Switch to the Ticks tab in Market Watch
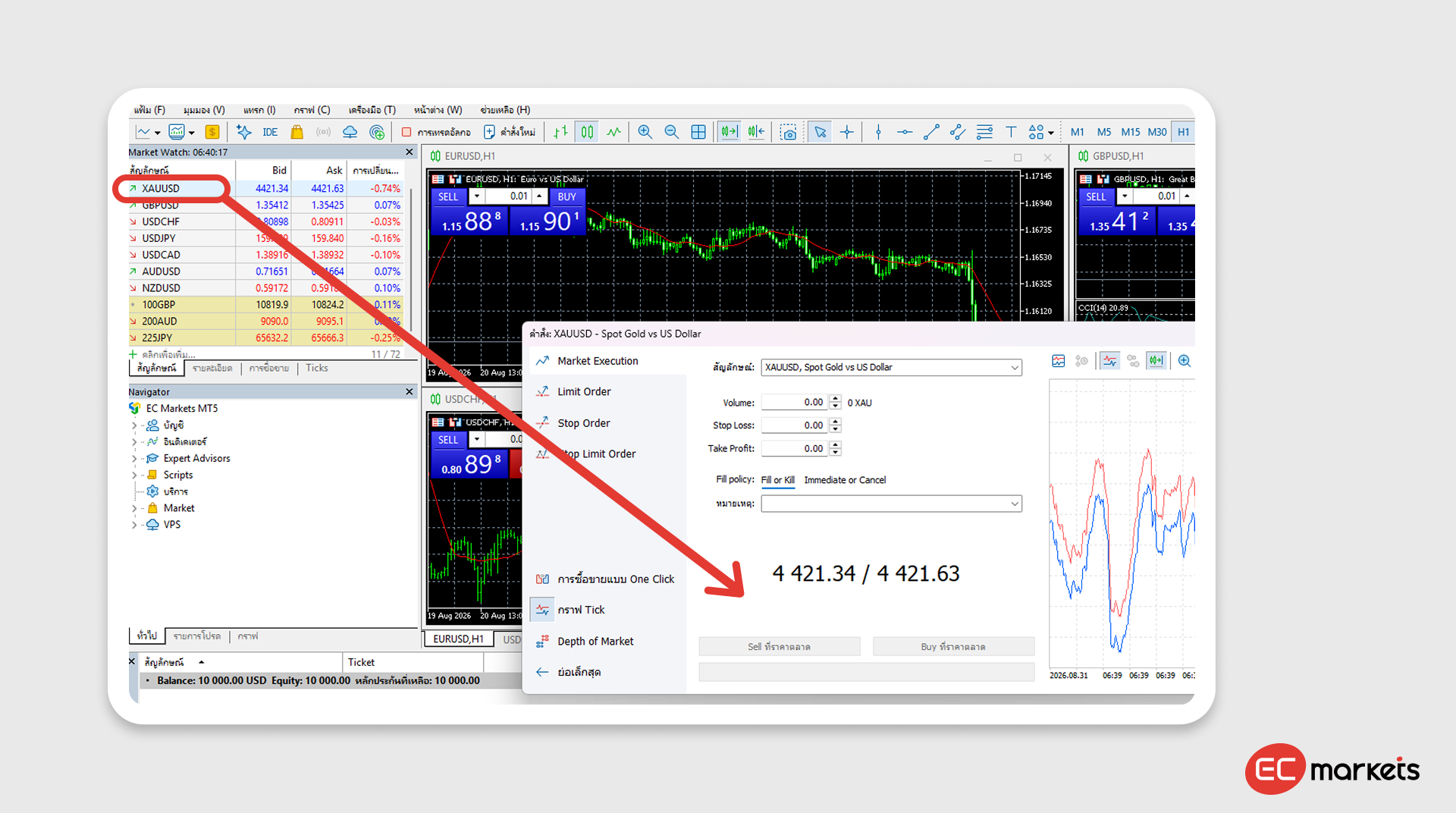 (x=317, y=368)
